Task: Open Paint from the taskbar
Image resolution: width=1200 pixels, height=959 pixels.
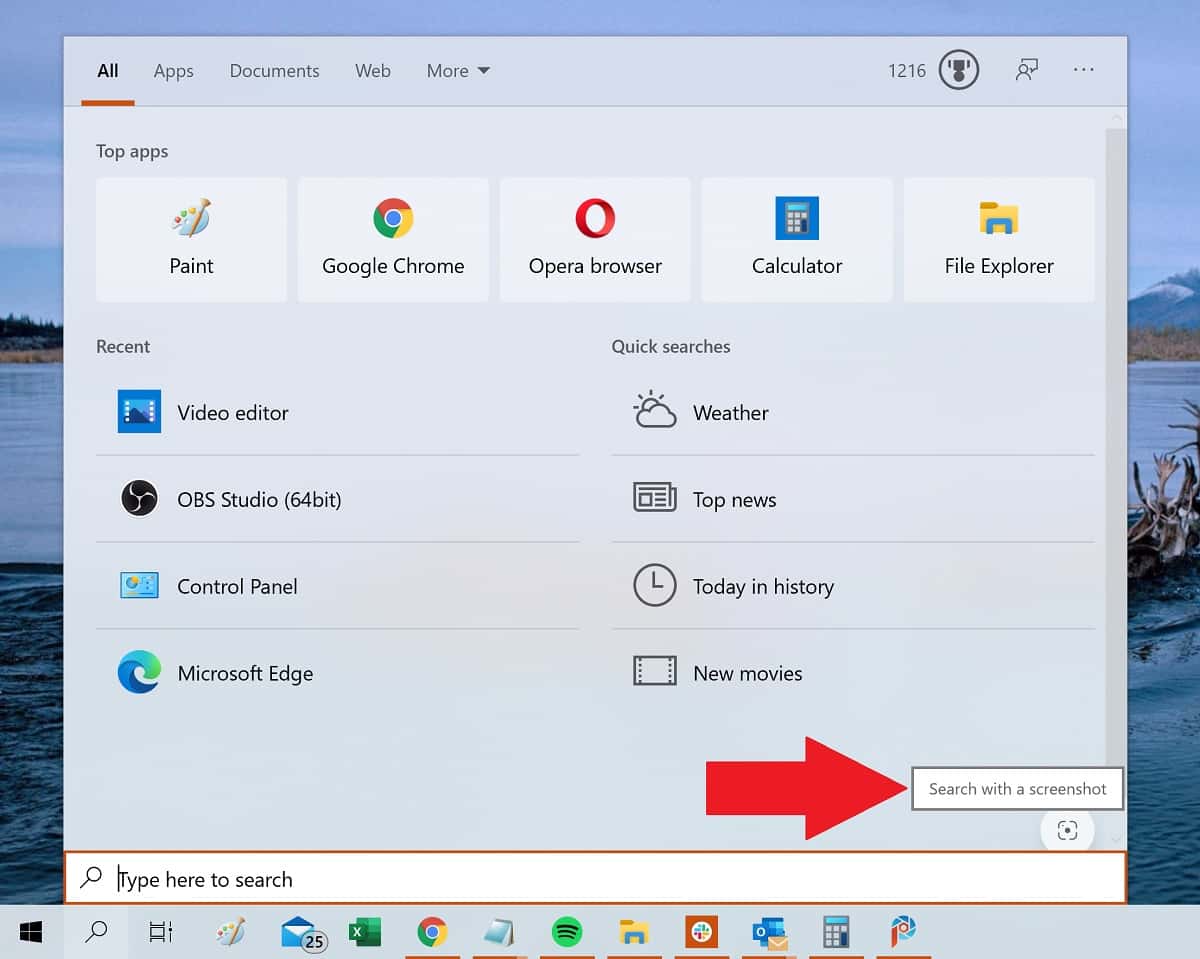Action: click(x=231, y=932)
